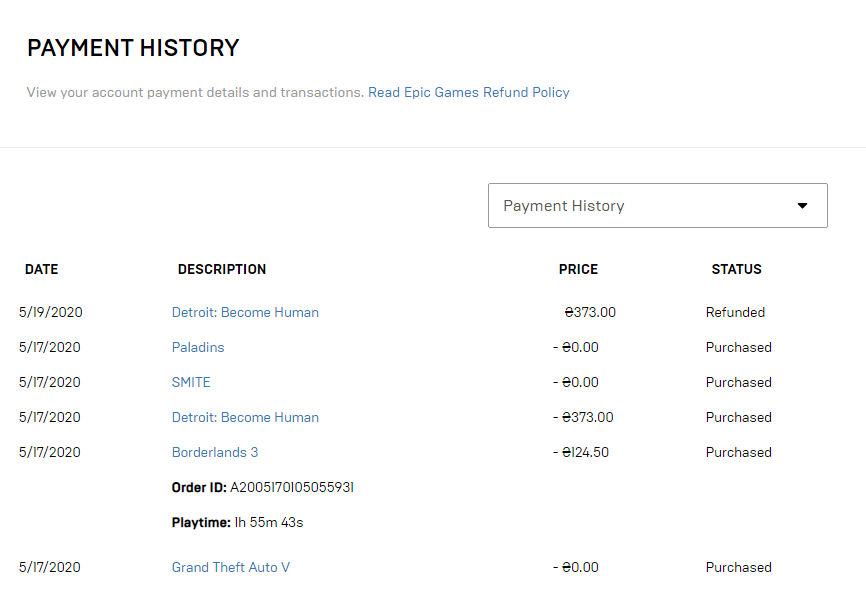Click the SMITE price 0.00

point(575,382)
